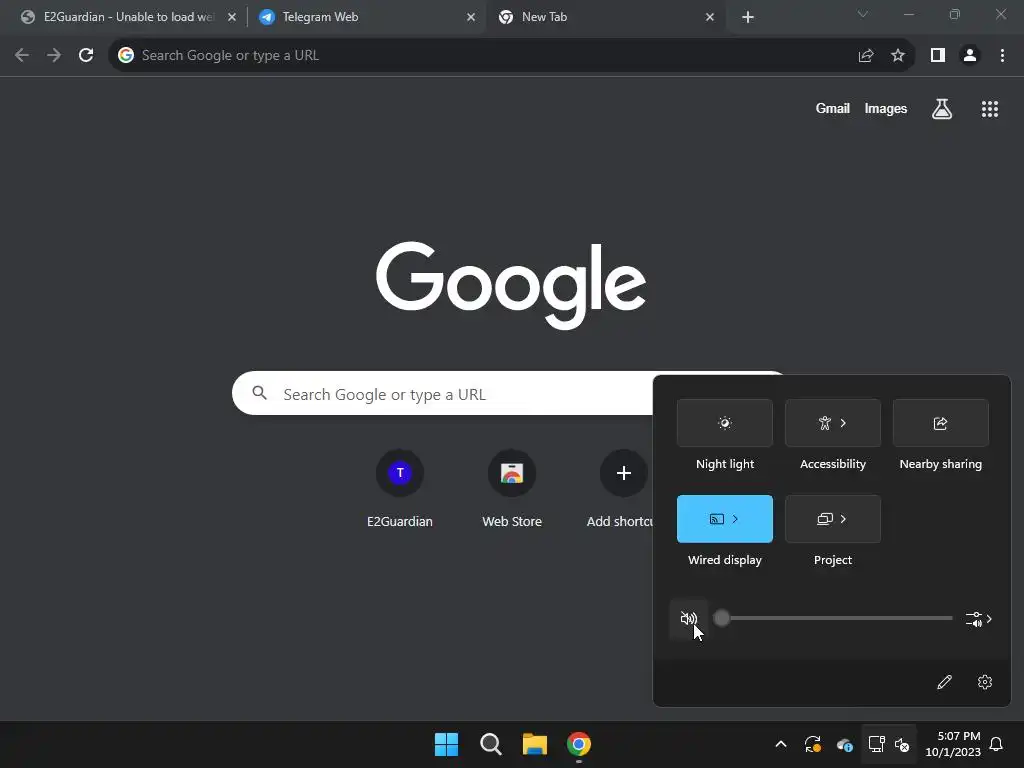
Task: Click the network tray icon
Action: 876,744
